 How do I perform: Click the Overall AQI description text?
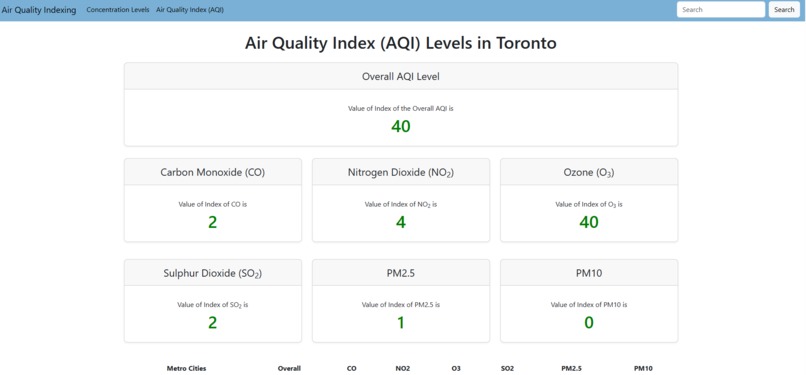(400, 109)
